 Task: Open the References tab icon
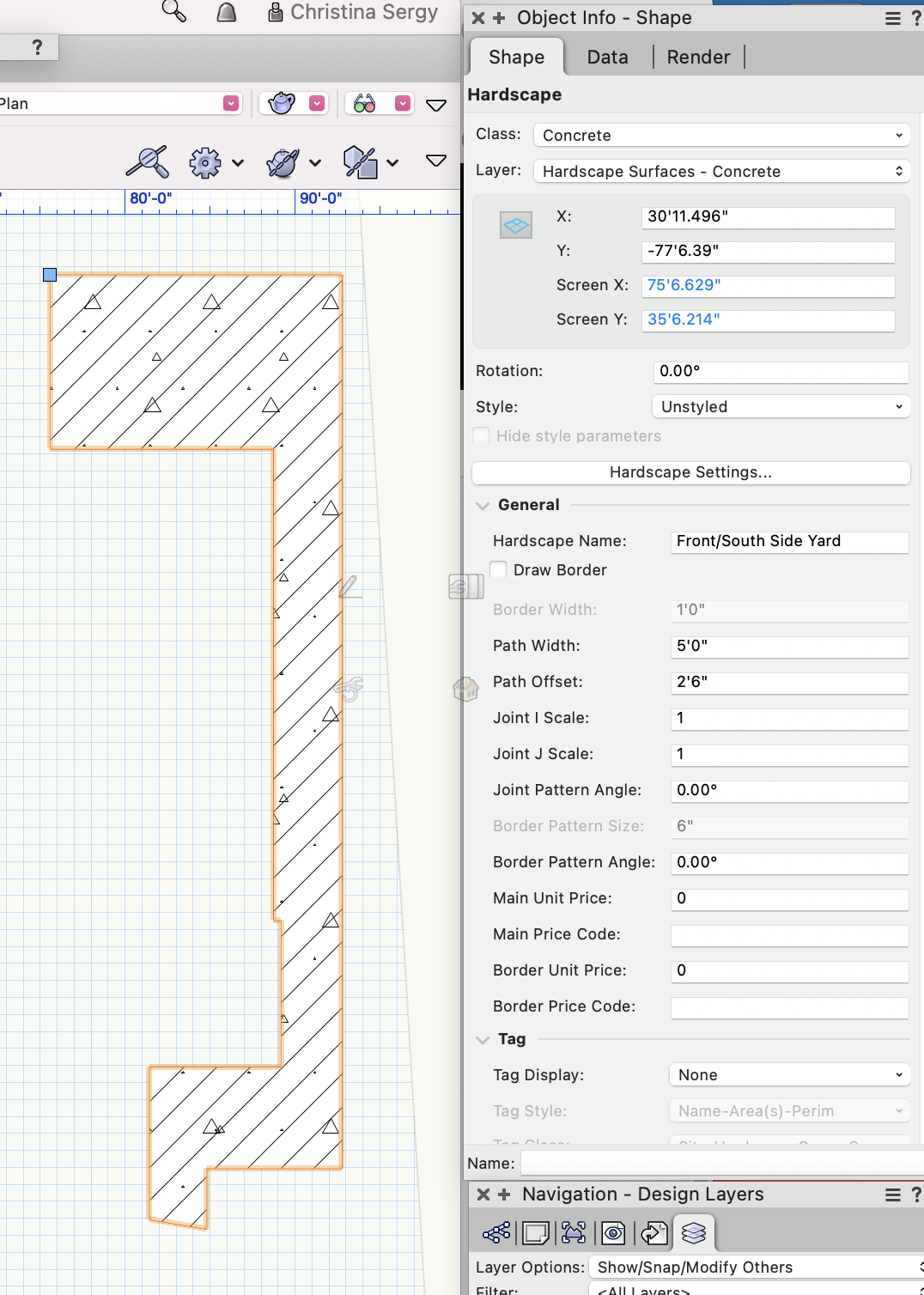[x=653, y=1233]
